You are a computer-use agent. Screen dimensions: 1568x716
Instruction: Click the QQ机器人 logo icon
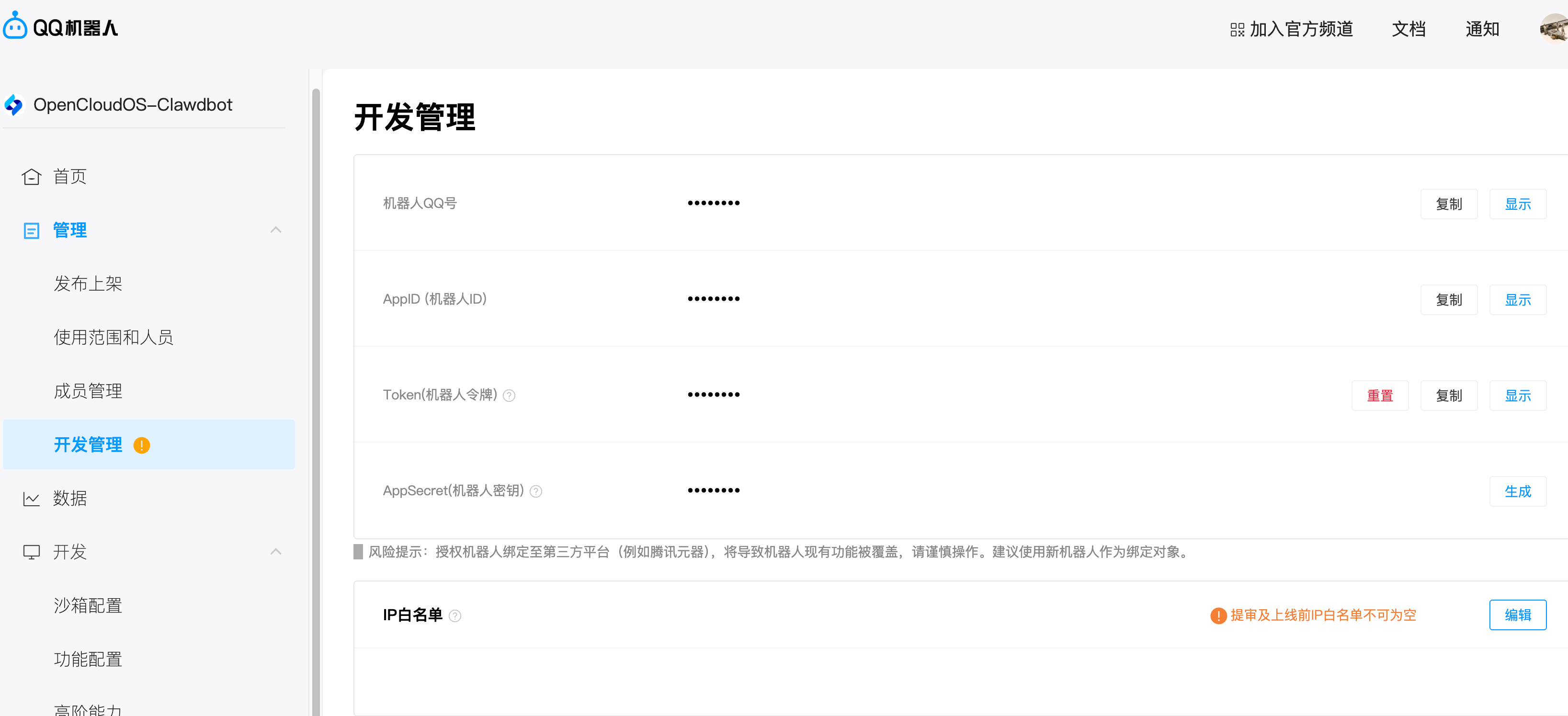coord(15,26)
